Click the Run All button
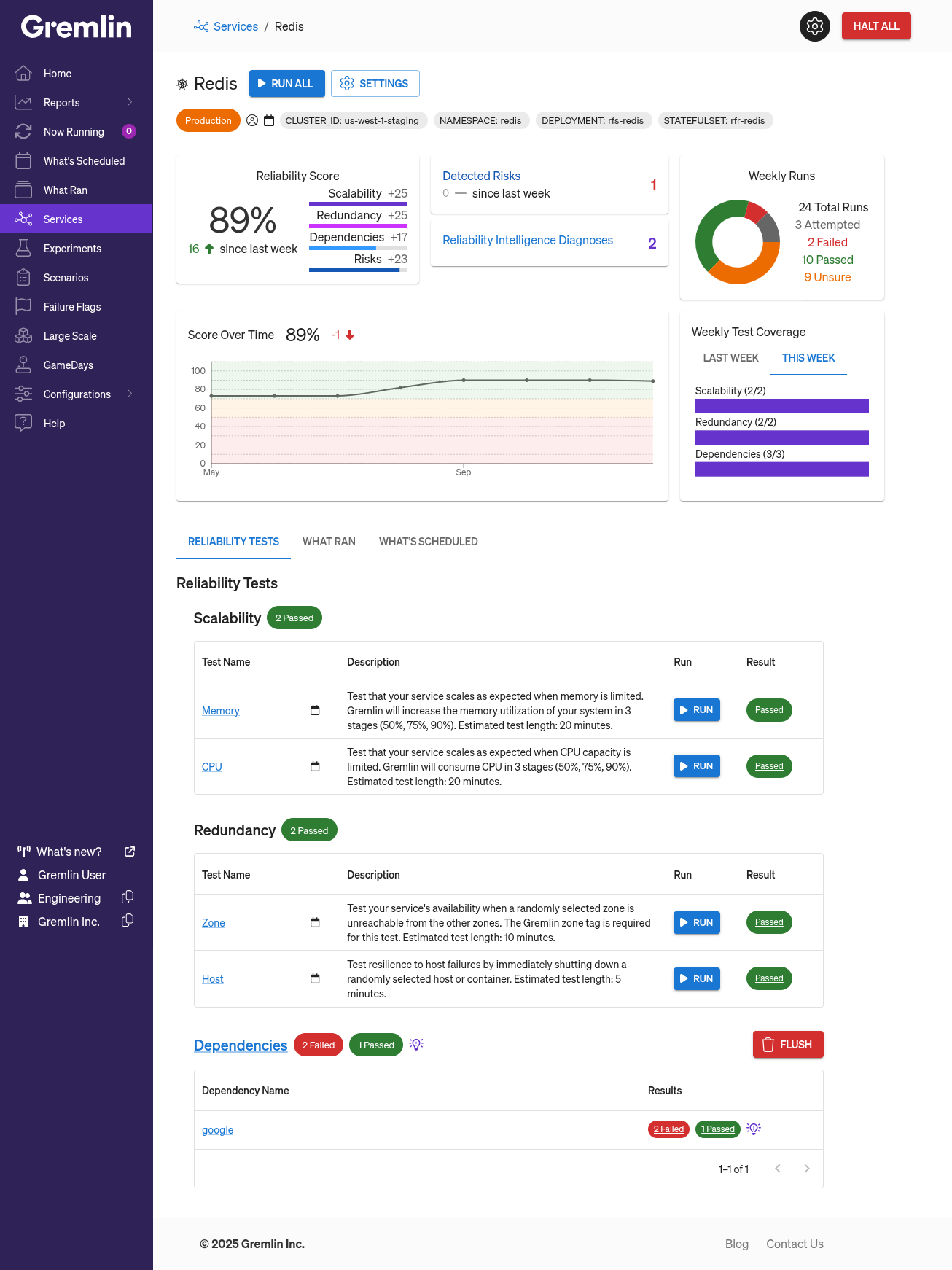This screenshot has height=1270, width=952. click(x=287, y=84)
